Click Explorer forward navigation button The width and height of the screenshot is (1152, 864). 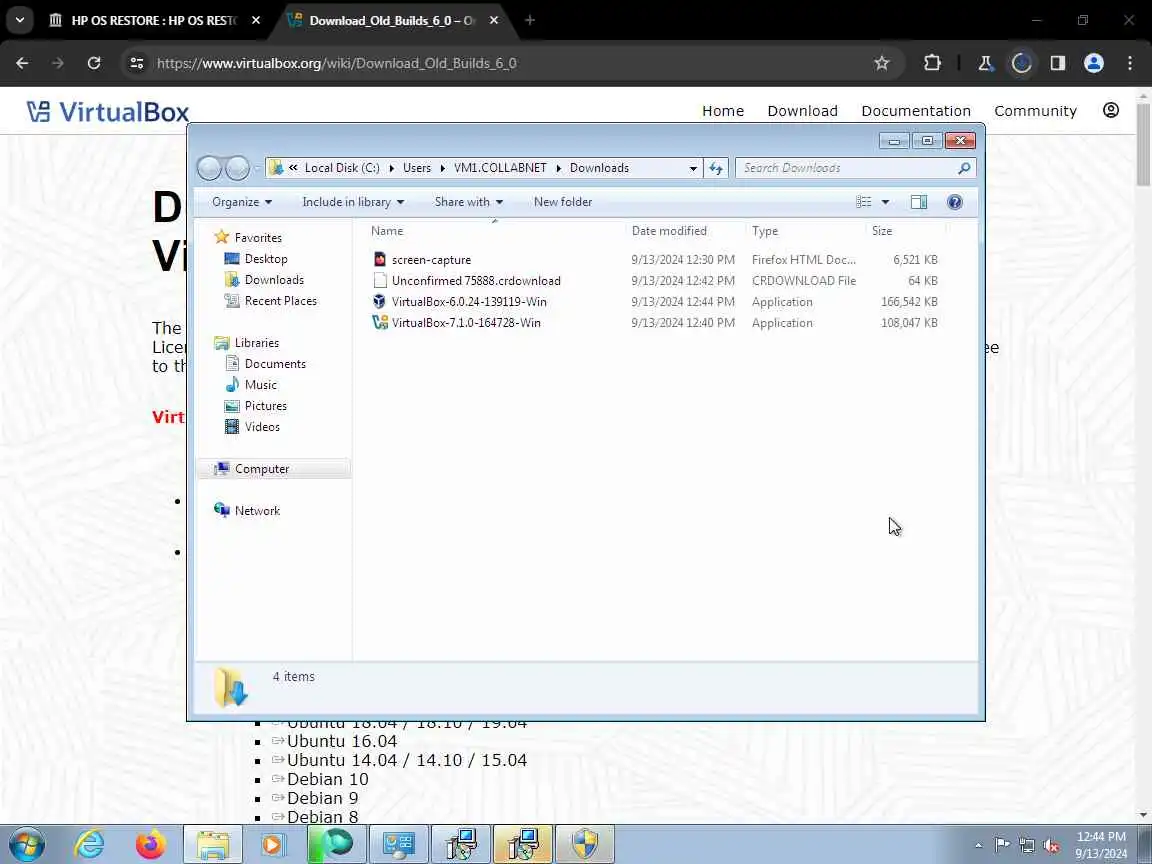point(237,168)
